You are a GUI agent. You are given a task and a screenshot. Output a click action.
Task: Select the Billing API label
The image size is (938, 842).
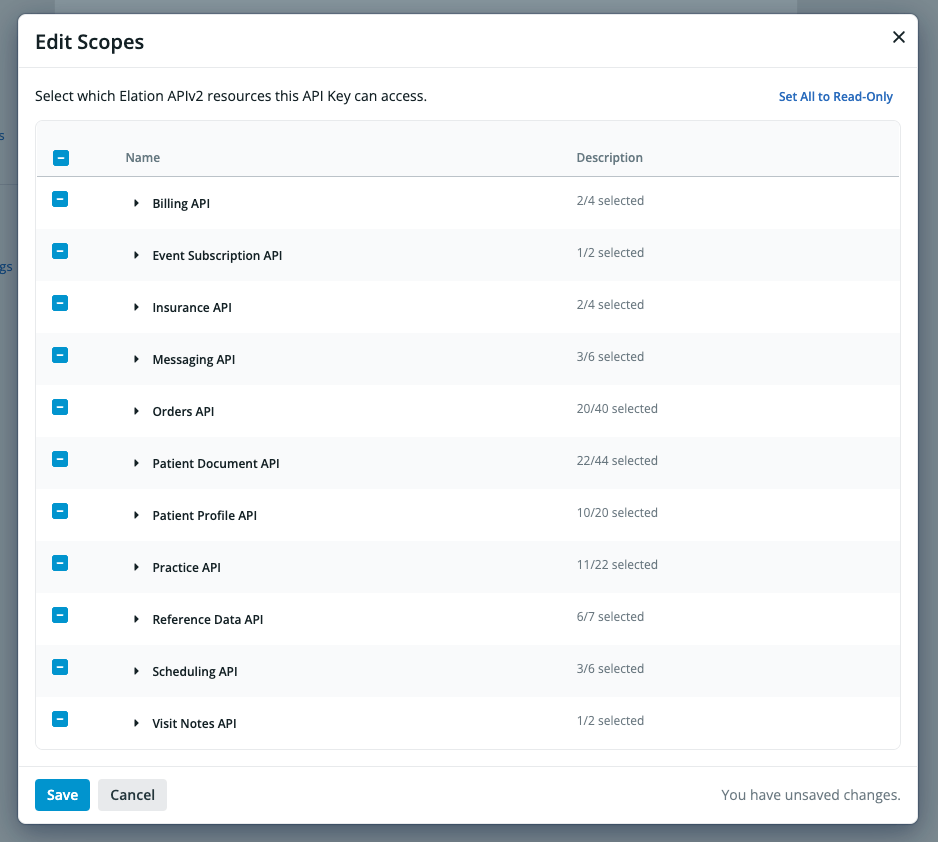tap(181, 203)
